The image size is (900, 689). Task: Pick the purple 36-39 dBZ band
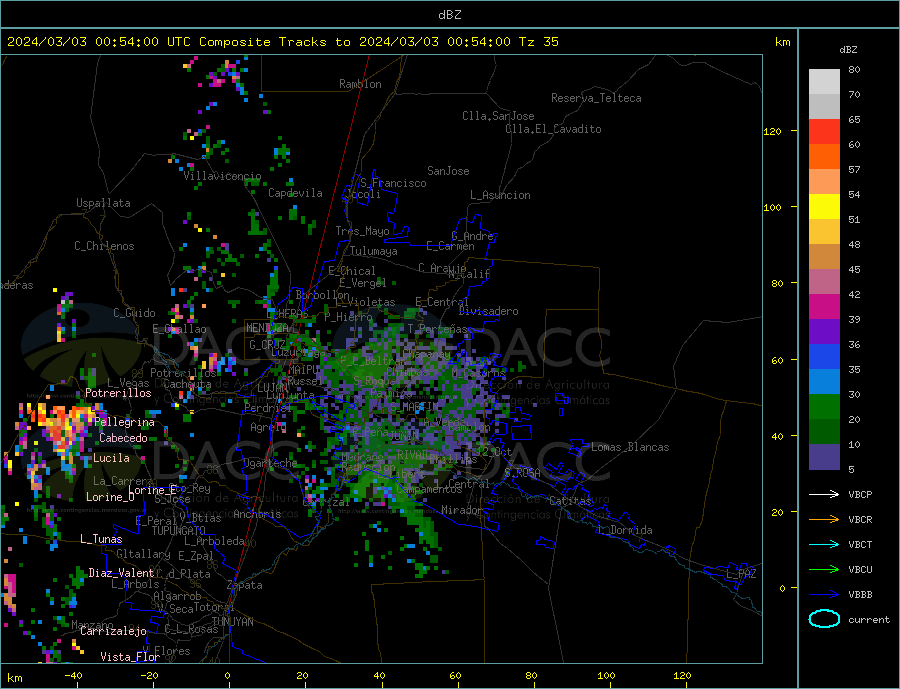point(824,332)
